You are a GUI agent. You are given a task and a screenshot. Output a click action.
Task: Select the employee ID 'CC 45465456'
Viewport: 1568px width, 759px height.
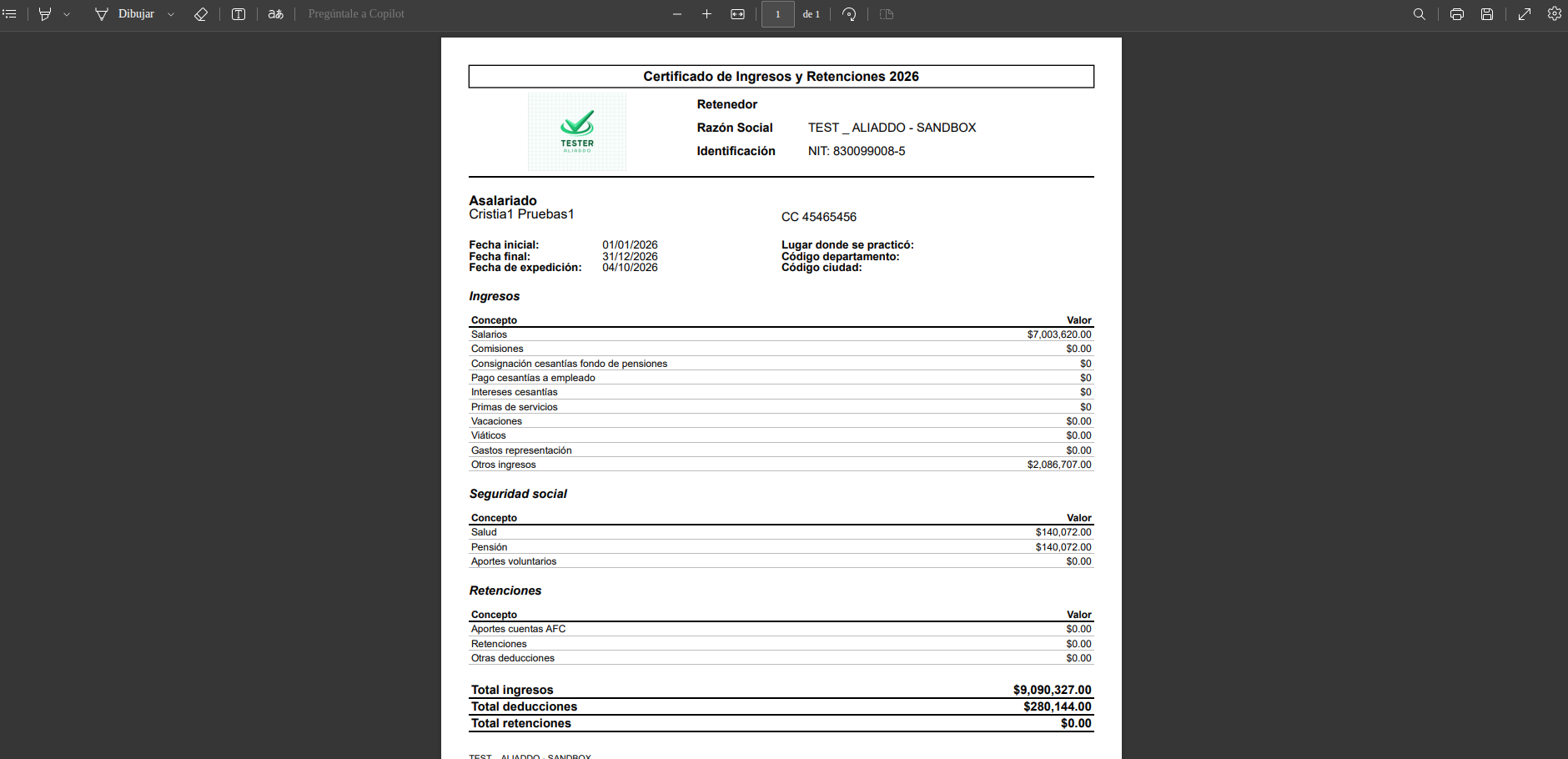[819, 217]
